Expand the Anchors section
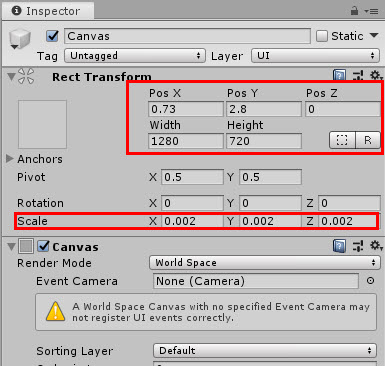The height and width of the screenshot is (366, 385). pos(10,159)
